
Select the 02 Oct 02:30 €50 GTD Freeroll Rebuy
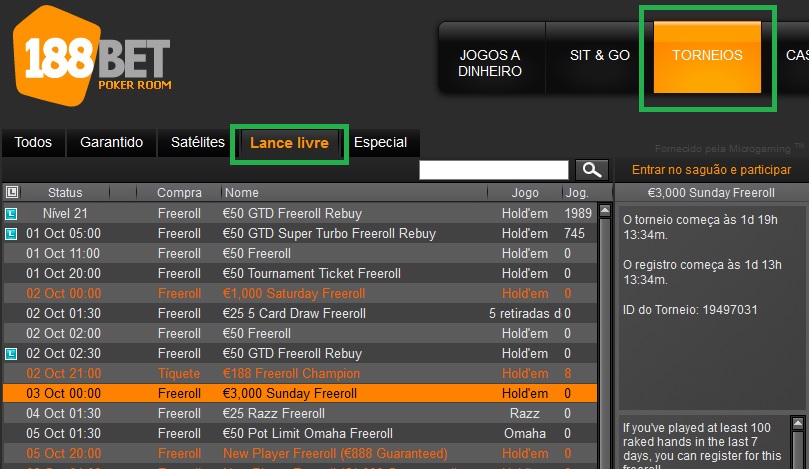(x=300, y=354)
